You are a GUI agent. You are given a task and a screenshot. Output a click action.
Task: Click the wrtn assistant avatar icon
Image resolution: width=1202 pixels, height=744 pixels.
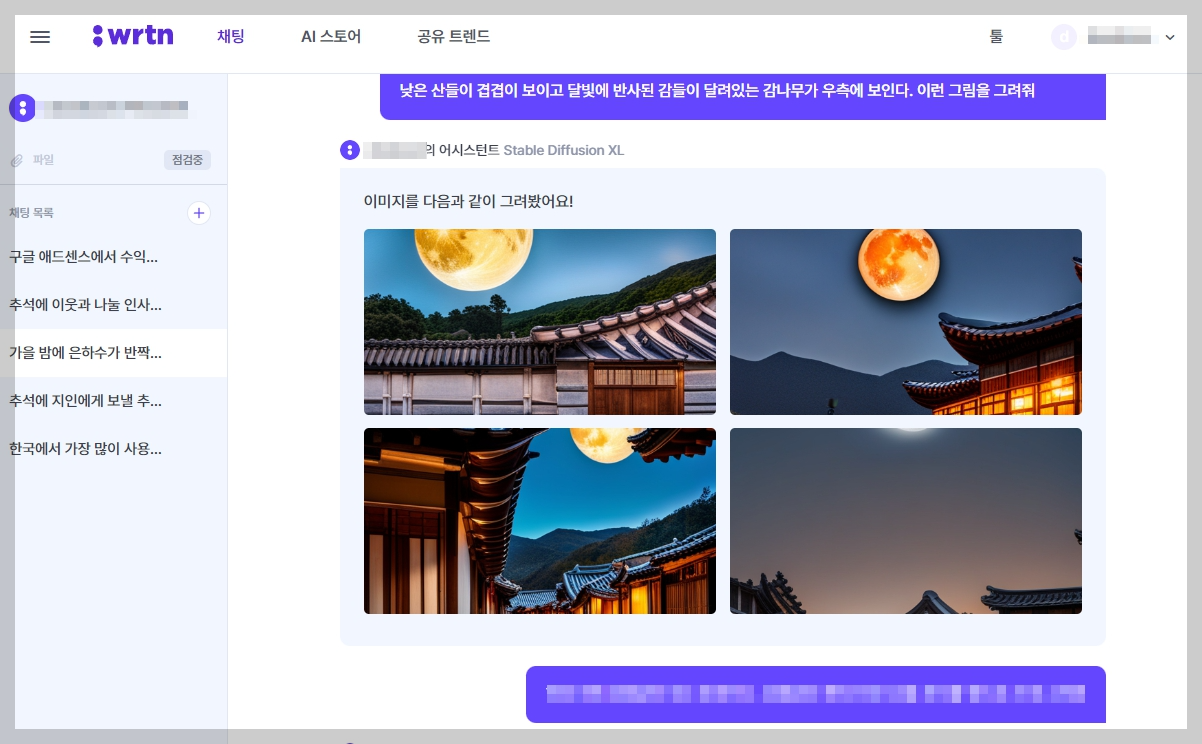click(350, 150)
